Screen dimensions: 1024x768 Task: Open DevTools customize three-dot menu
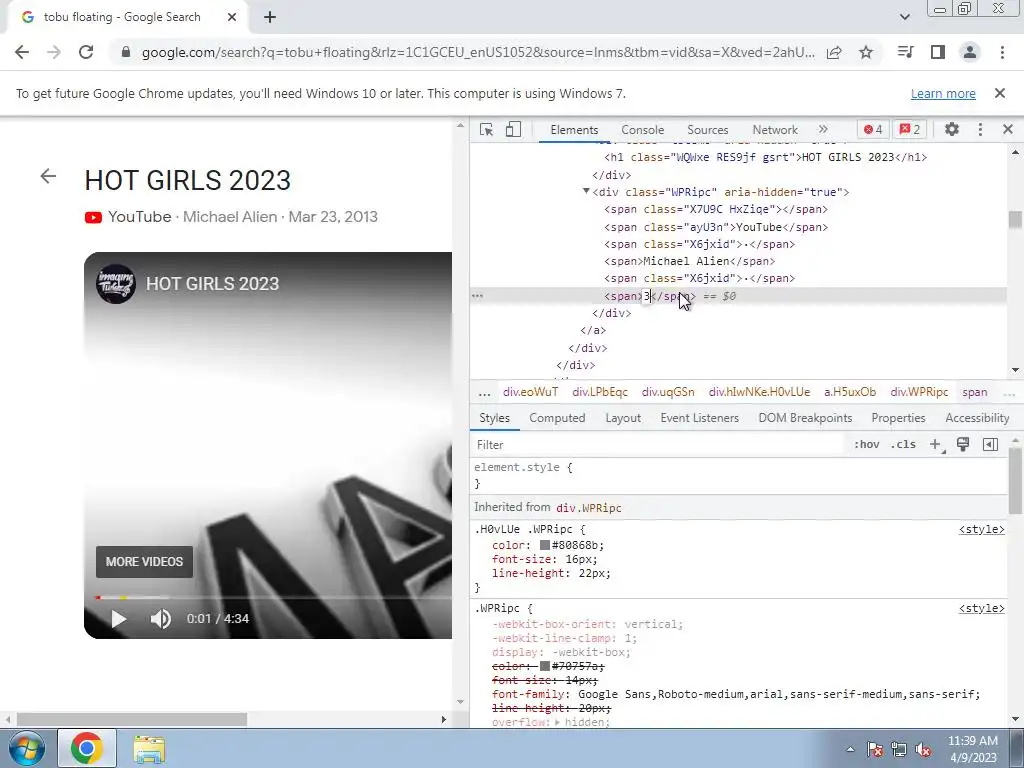click(980, 129)
